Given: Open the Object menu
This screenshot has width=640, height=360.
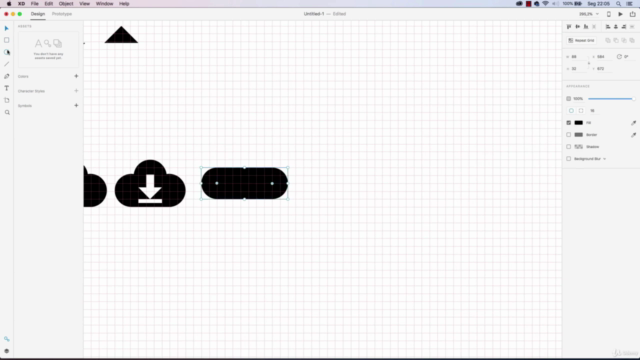Looking at the screenshot, I should click(66, 4).
